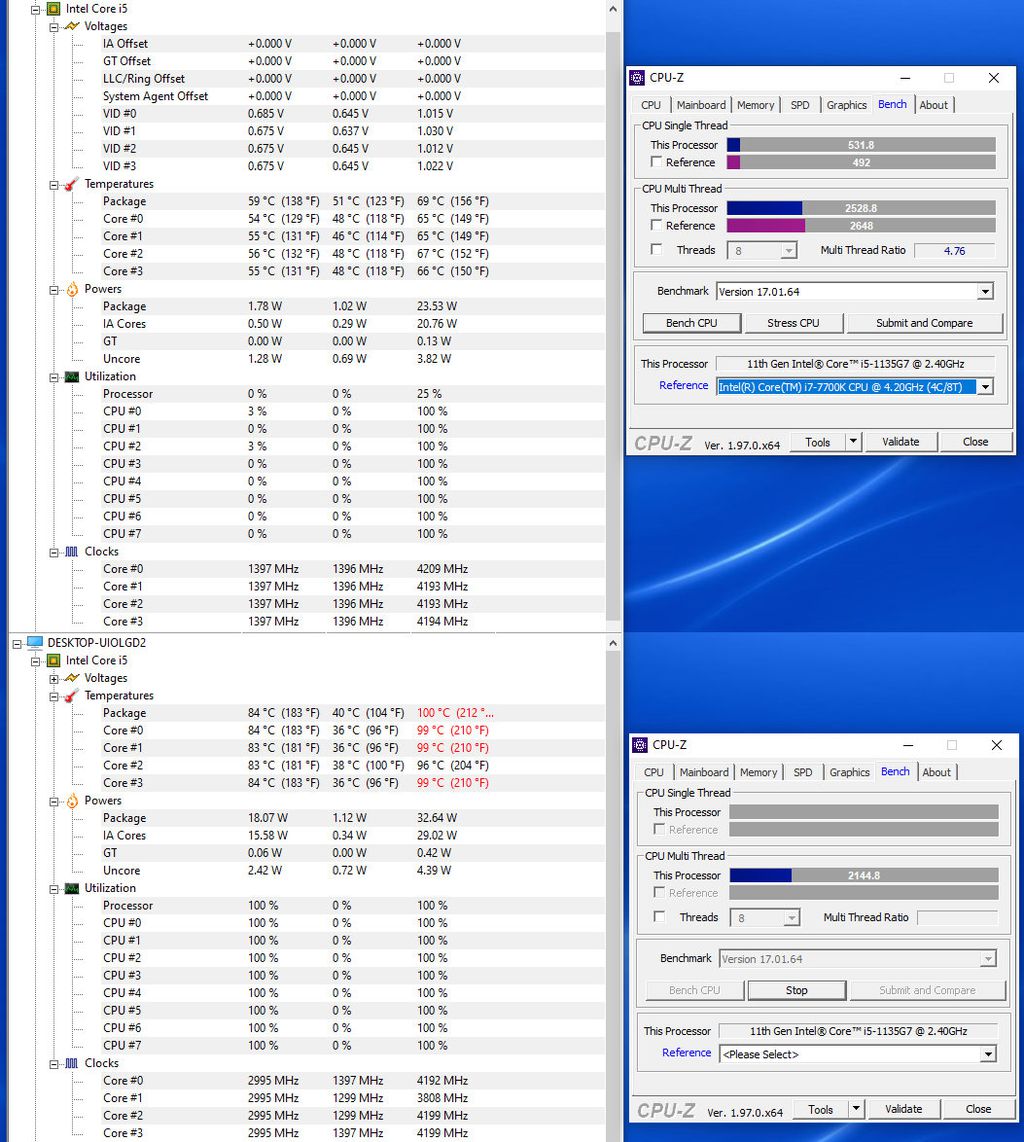Collapse the Temperatures node in the upper HWMonitor panel
The image size is (1024, 1142).
click(54, 185)
